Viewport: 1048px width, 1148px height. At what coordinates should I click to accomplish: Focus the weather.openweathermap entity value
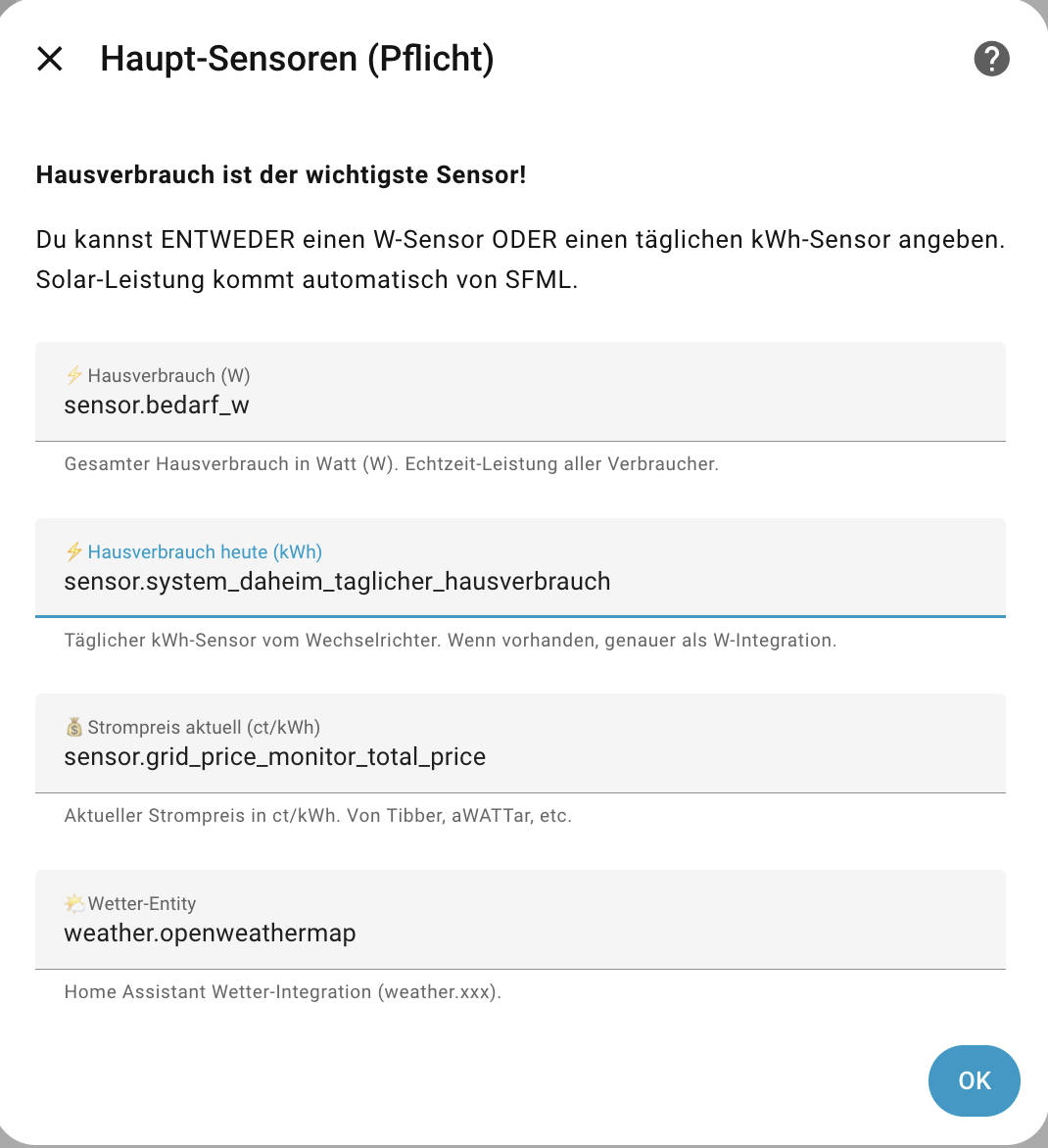pos(210,933)
